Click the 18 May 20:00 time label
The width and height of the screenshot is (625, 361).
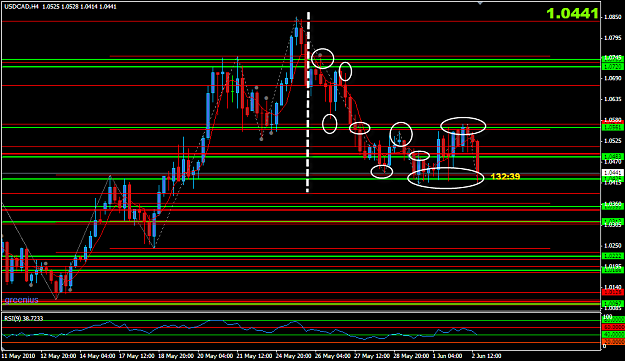click(176, 356)
